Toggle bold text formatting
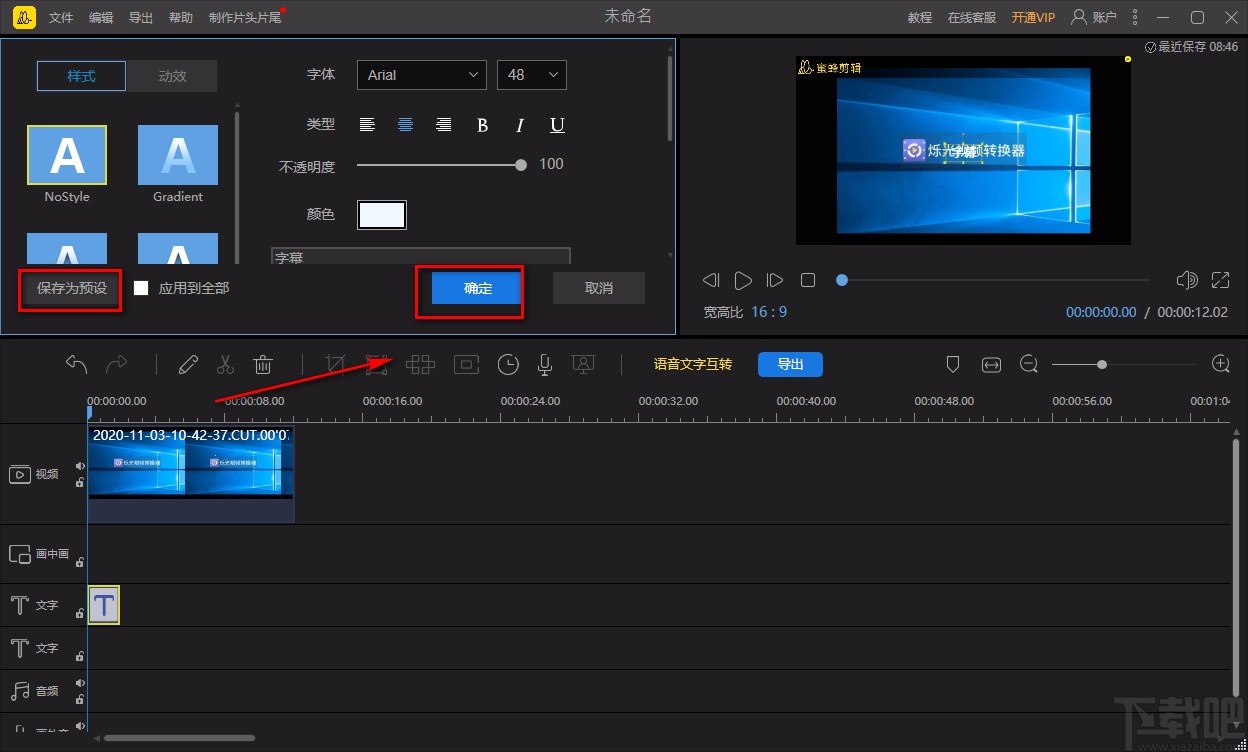This screenshot has height=752, width=1248. pos(482,125)
